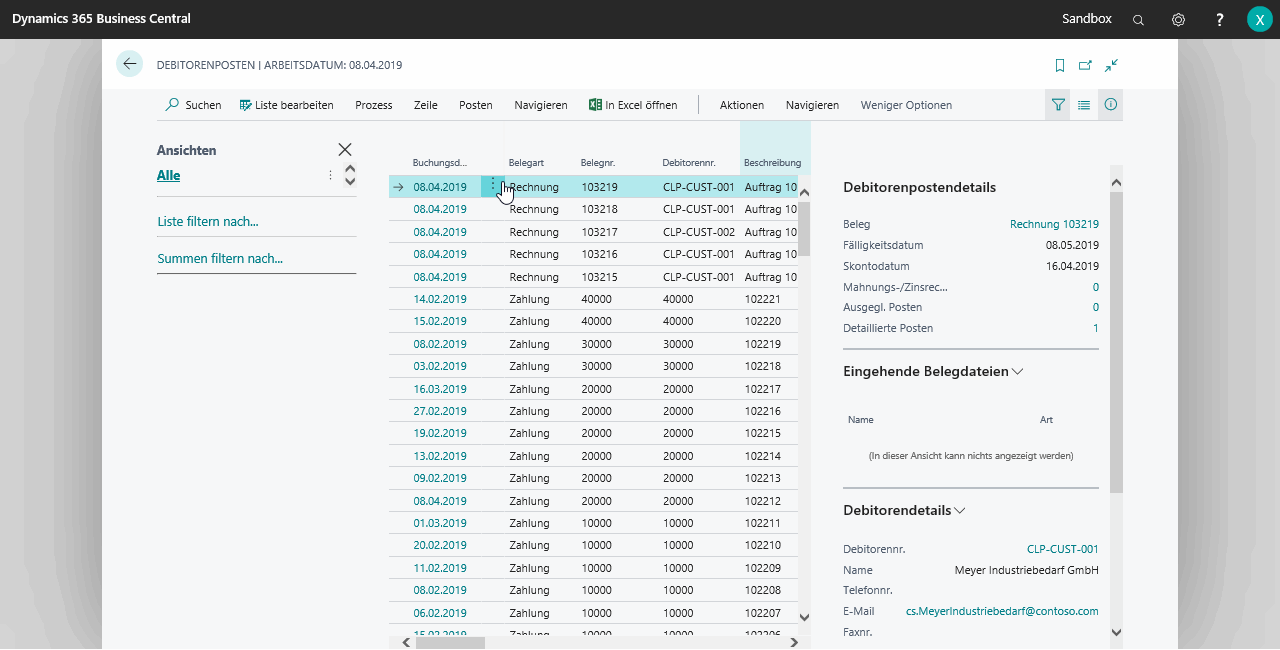
Task: Open the help question mark icon
Action: click(x=1219, y=20)
